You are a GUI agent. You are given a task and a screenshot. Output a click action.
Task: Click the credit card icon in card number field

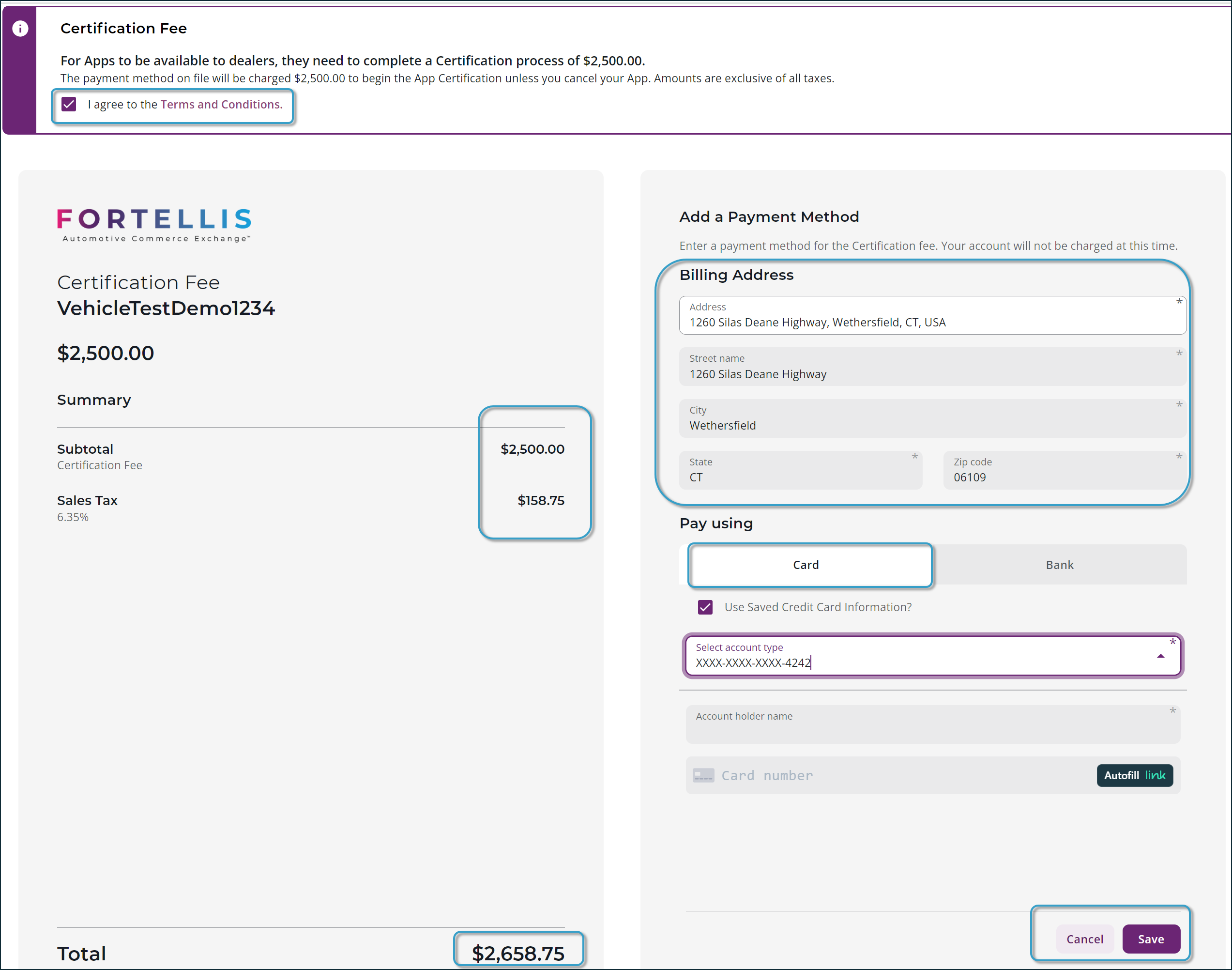(x=703, y=775)
